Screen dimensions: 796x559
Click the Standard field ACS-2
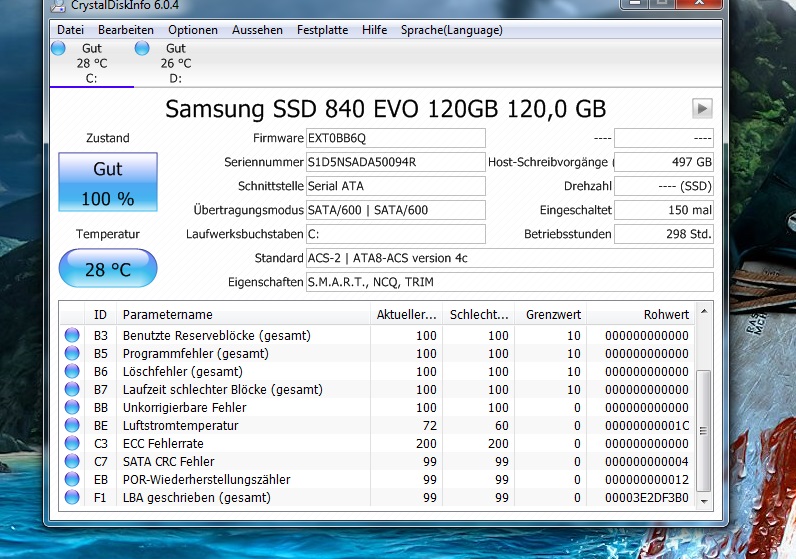tap(510, 258)
